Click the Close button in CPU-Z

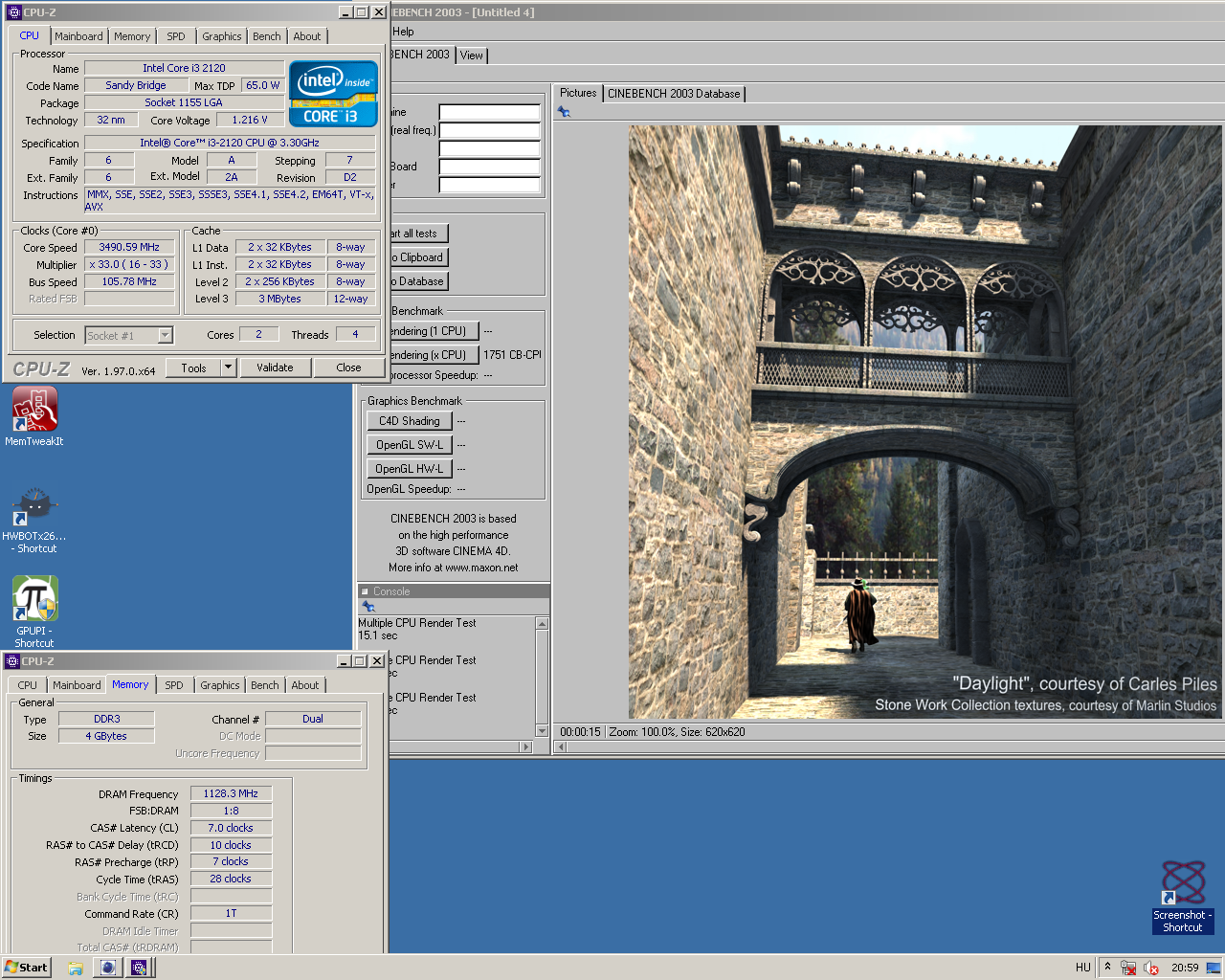pos(348,367)
